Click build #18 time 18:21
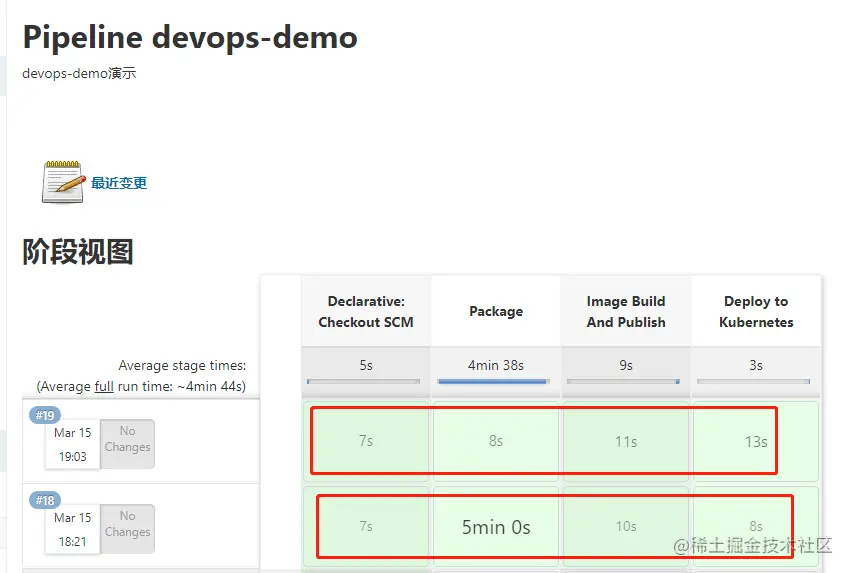This screenshot has height=573, width=850. [73, 542]
